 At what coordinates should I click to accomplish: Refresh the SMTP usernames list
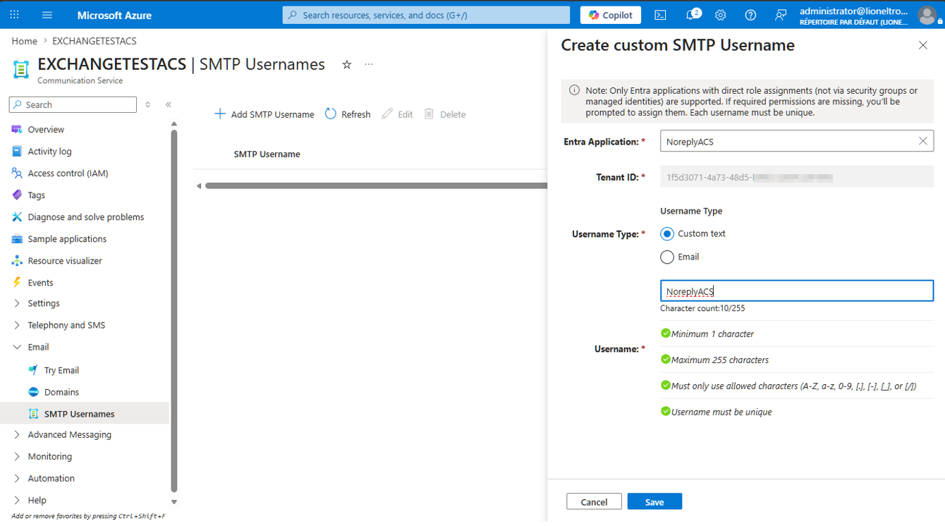click(x=348, y=114)
